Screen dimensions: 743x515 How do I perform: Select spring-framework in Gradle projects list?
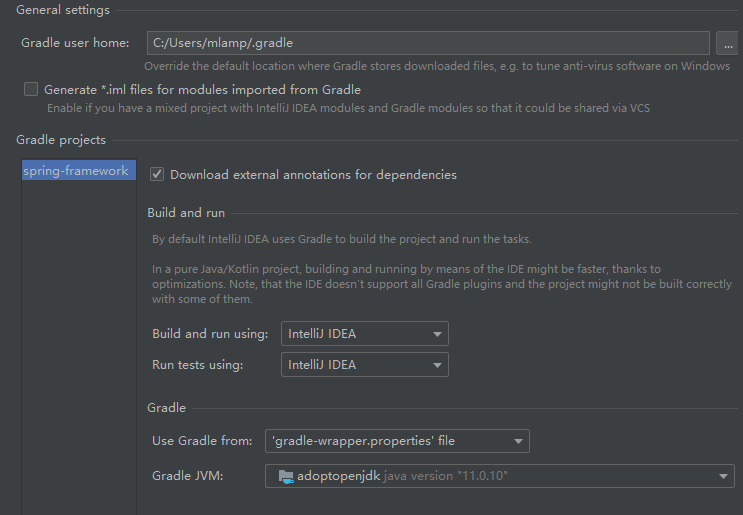click(79, 171)
